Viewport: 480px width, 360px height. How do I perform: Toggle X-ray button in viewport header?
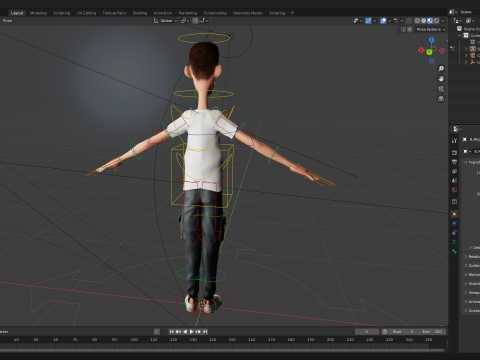tap(409, 21)
